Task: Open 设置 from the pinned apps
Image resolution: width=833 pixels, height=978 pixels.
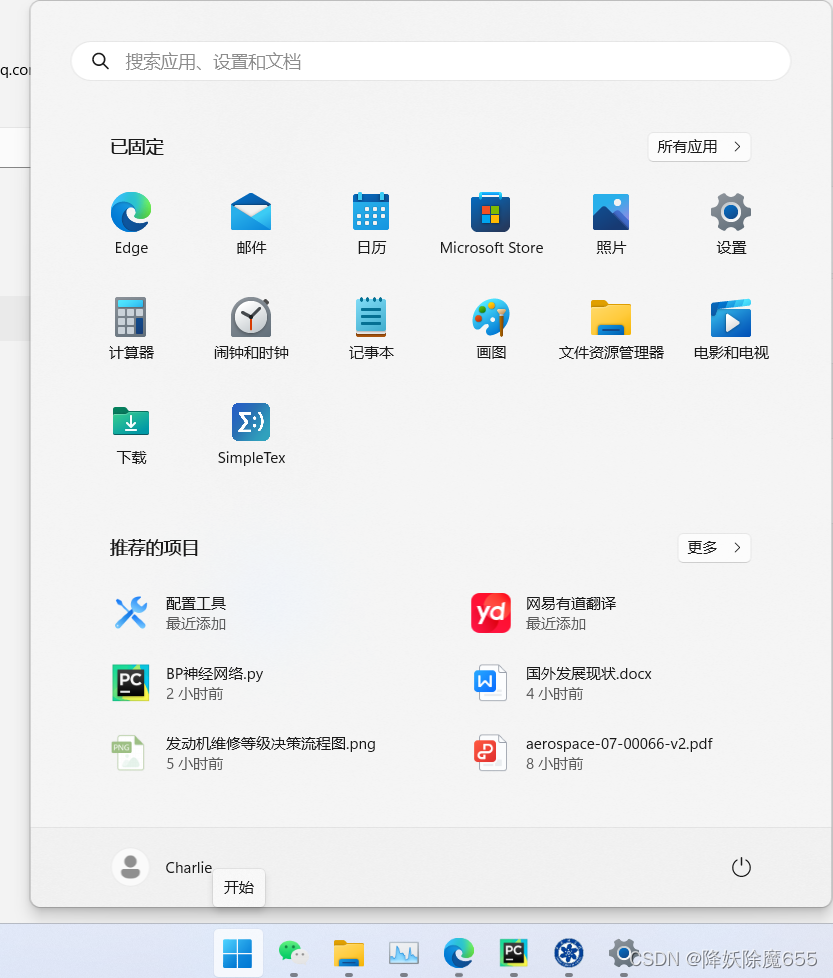Action: (x=731, y=223)
